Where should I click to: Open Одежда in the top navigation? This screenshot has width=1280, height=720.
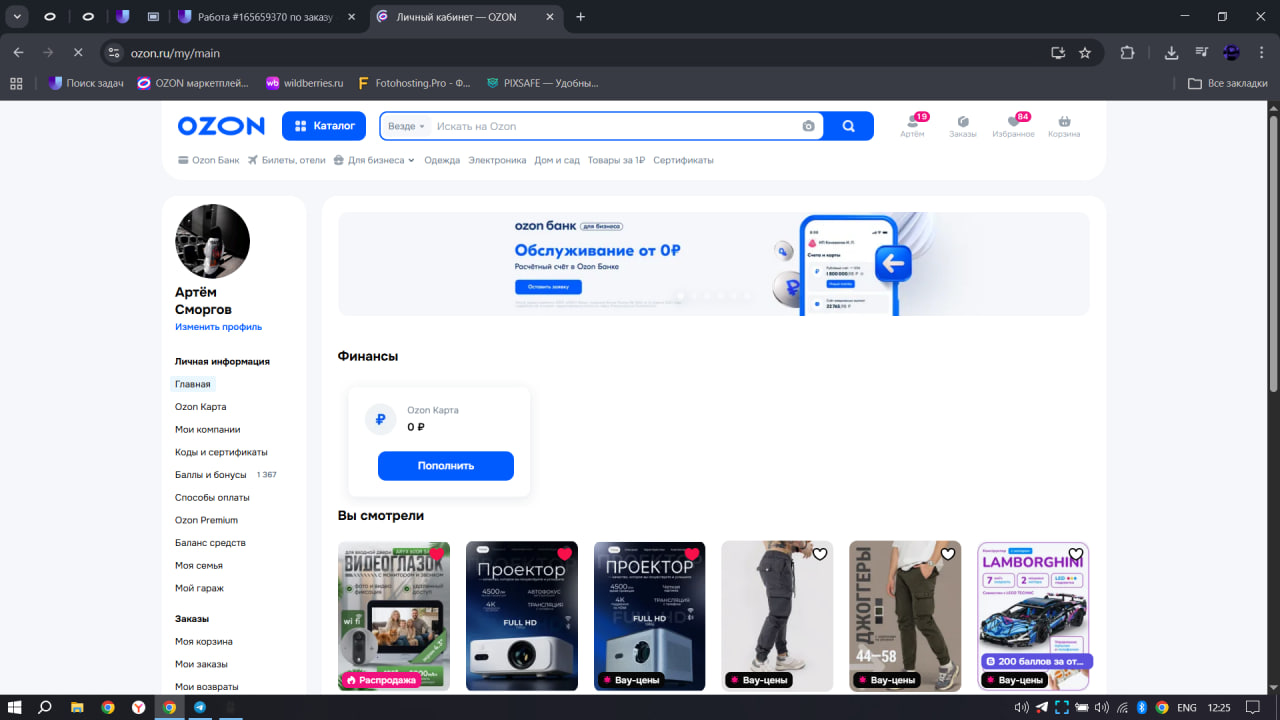(x=442, y=160)
